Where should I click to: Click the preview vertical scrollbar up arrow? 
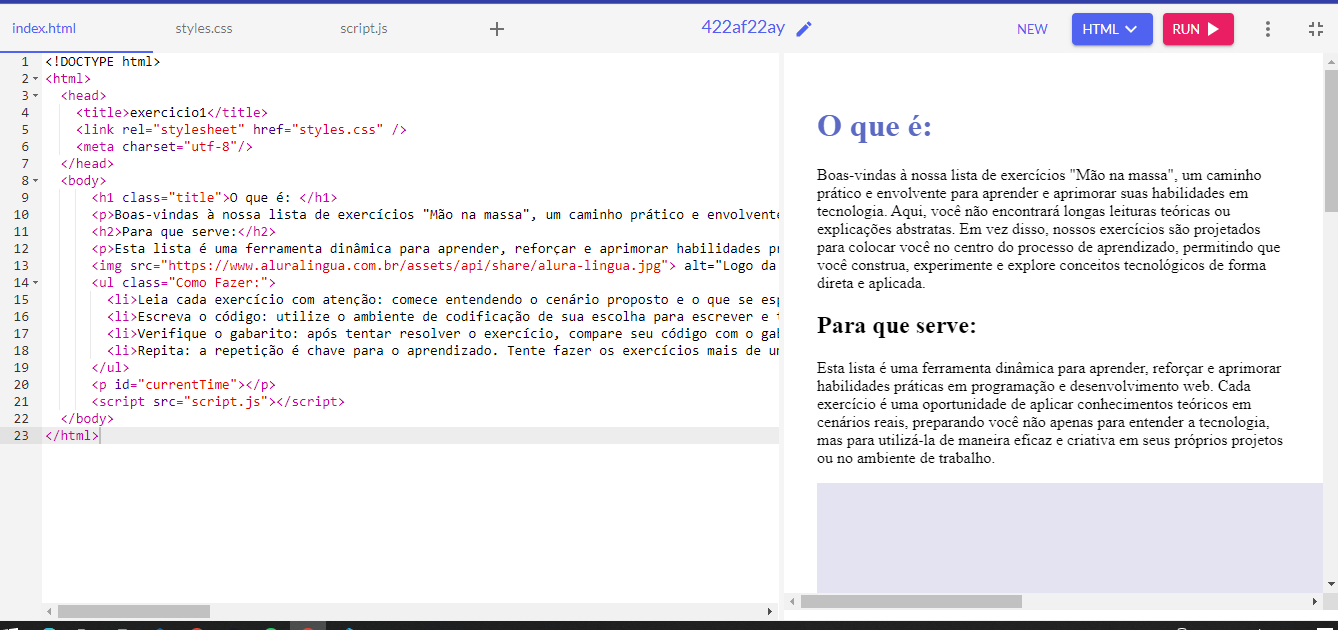point(1330,60)
